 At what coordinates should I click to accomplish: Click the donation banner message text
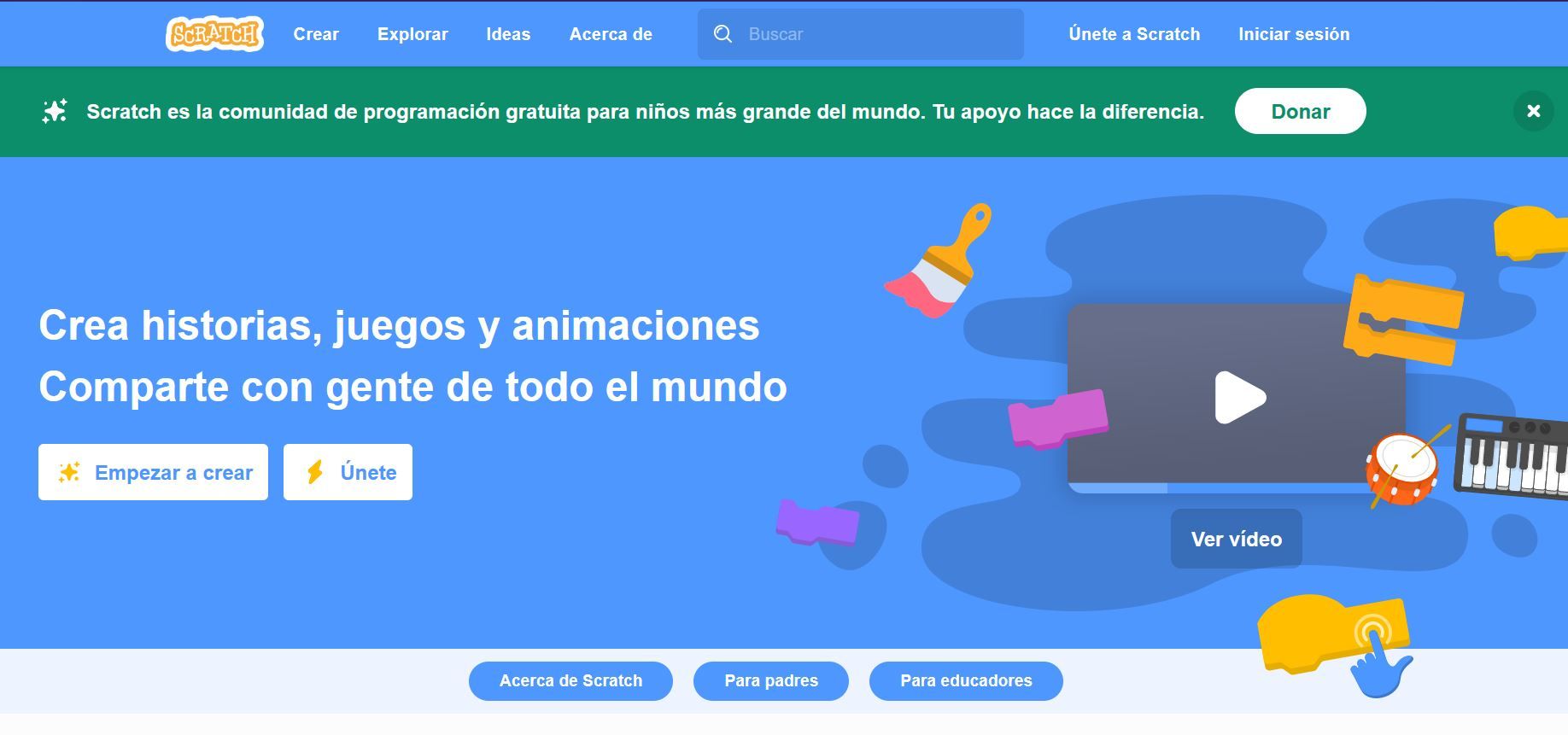tap(645, 112)
